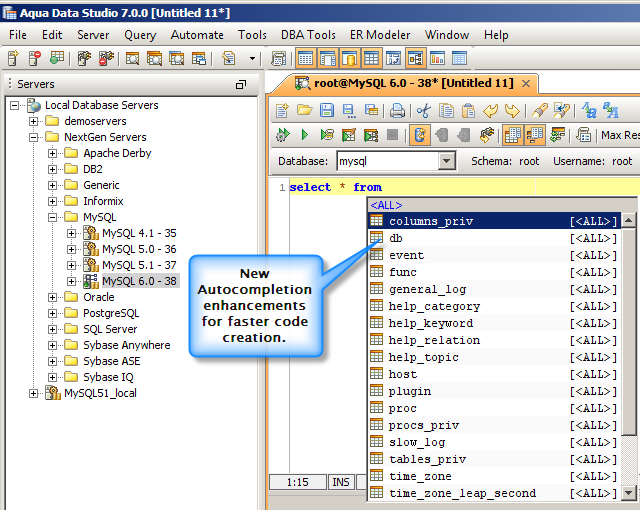
Task: Click the Save As floppy icon with dots
Action: [349, 111]
